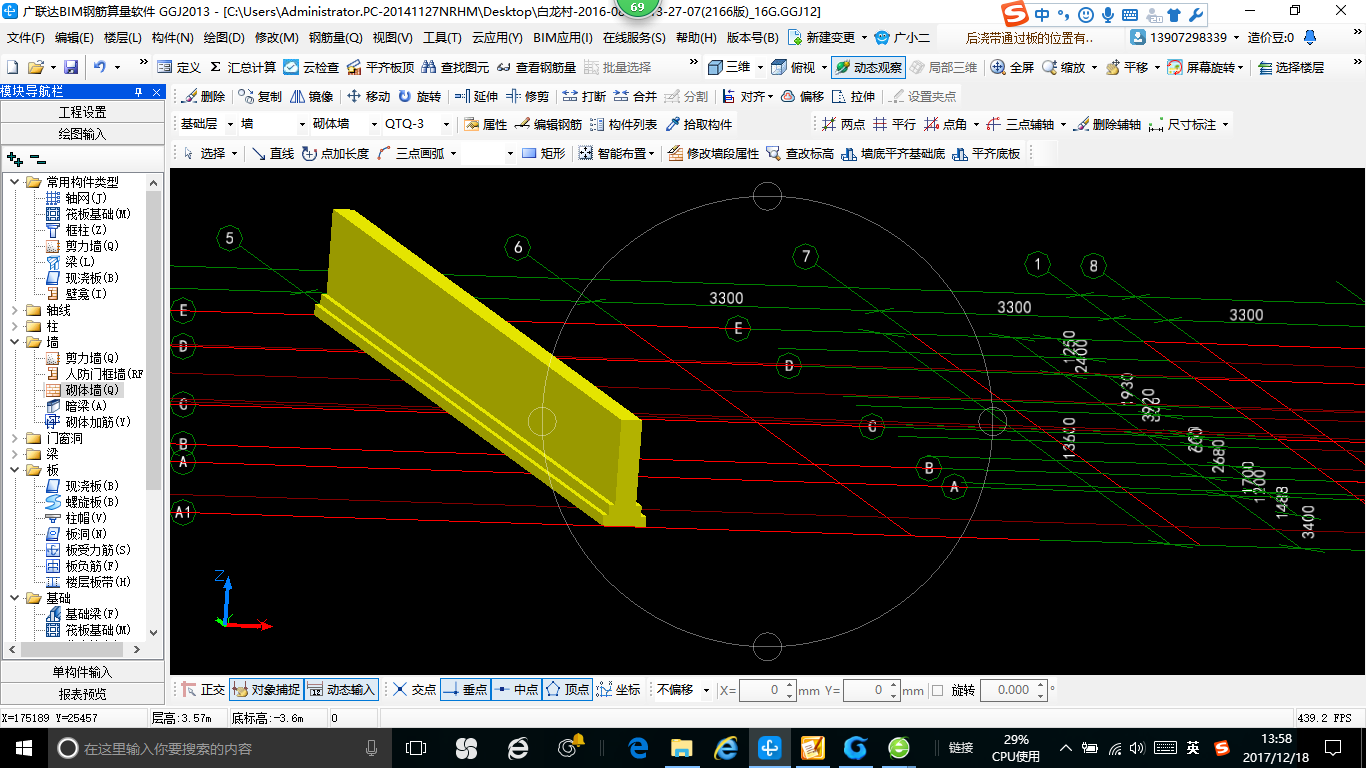Image resolution: width=1366 pixels, height=768 pixels.
Task: Toggle 交点 intersection snap
Action: pos(414,690)
